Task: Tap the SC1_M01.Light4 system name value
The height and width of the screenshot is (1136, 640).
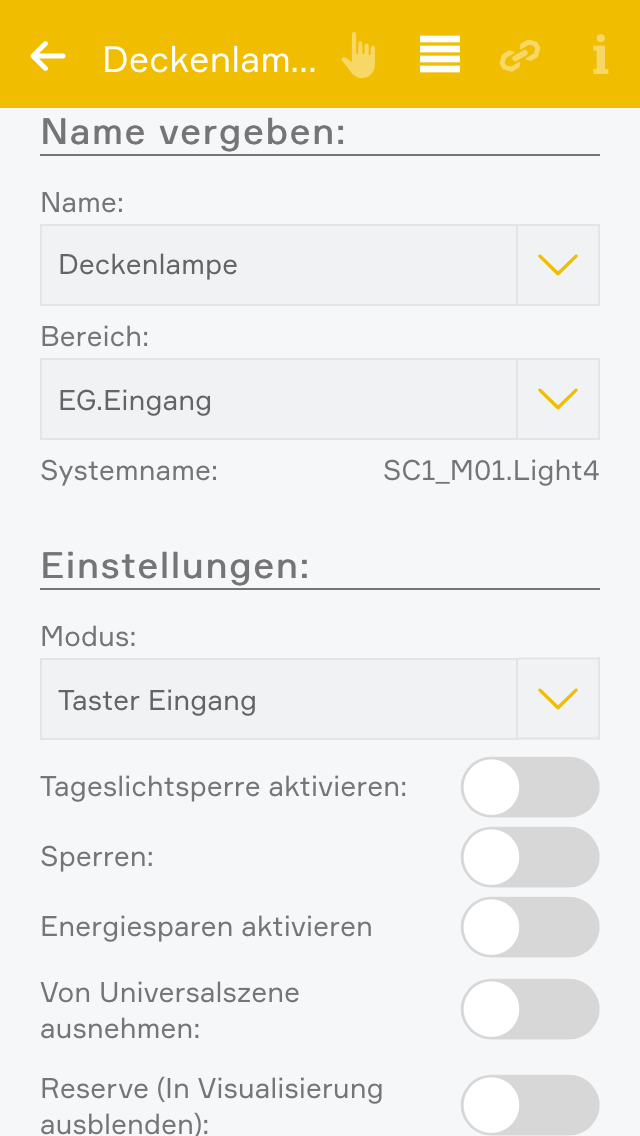Action: pos(491,471)
